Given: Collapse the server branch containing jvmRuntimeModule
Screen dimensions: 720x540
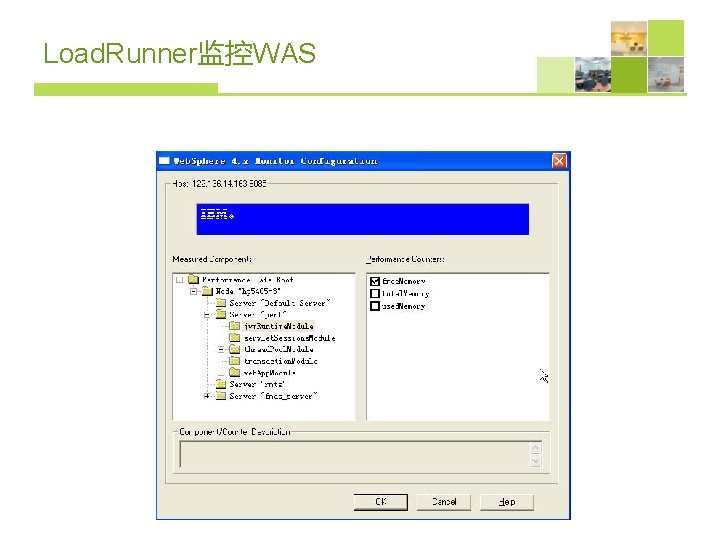Looking at the screenshot, I should [207, 315].
